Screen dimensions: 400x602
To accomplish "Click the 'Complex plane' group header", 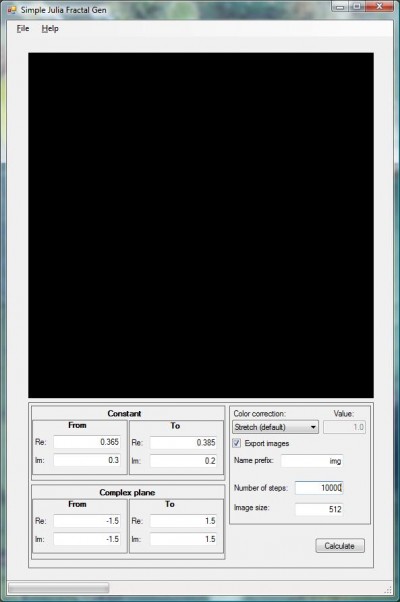I will point(127,492).
